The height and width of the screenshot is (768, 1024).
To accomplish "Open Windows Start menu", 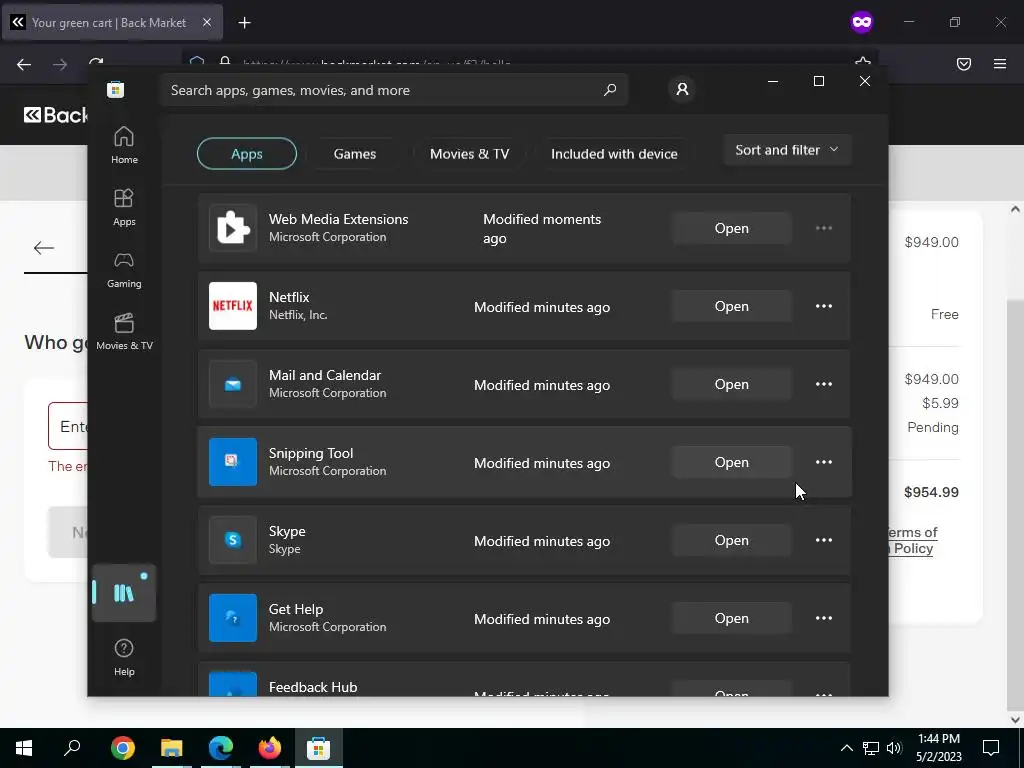I will (24, 748).
